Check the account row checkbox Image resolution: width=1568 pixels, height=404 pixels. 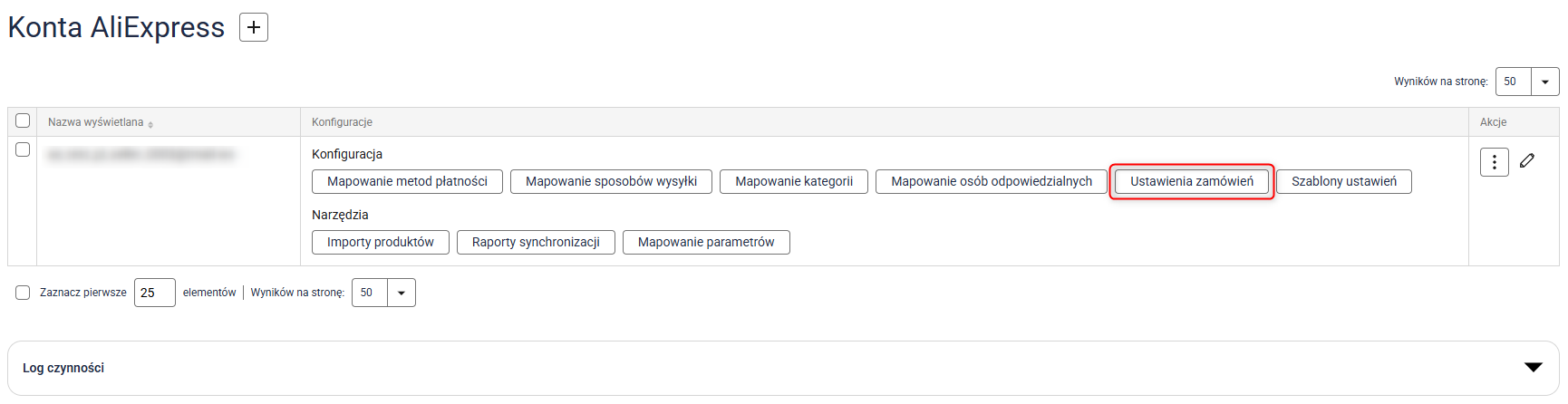(23, 149)
